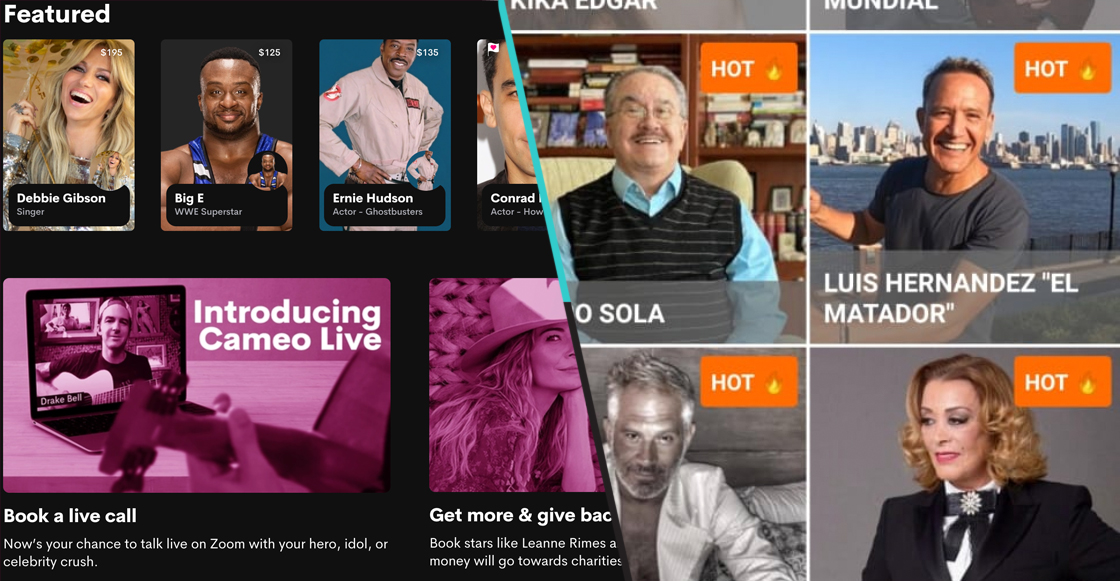The image size is (1120, 581).
Task: Click the flag icon on Conrad's card
Action: [x=494, y=49]
